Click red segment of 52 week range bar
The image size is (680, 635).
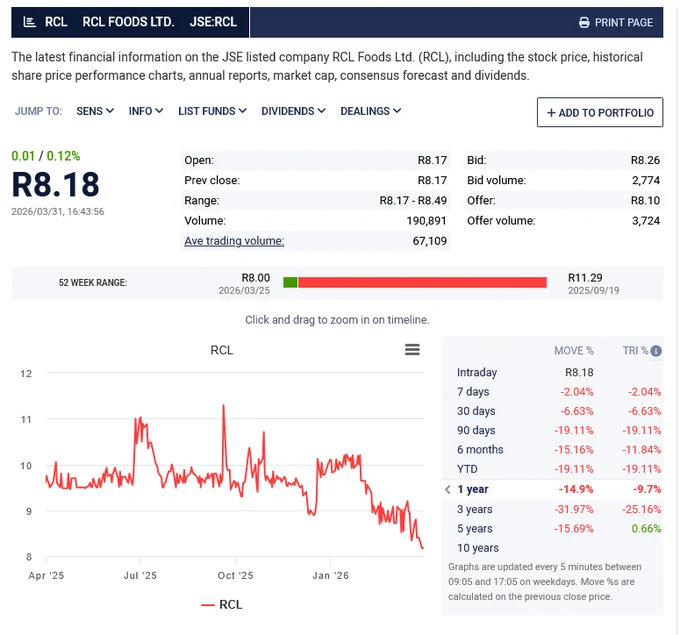click(422, 282)
